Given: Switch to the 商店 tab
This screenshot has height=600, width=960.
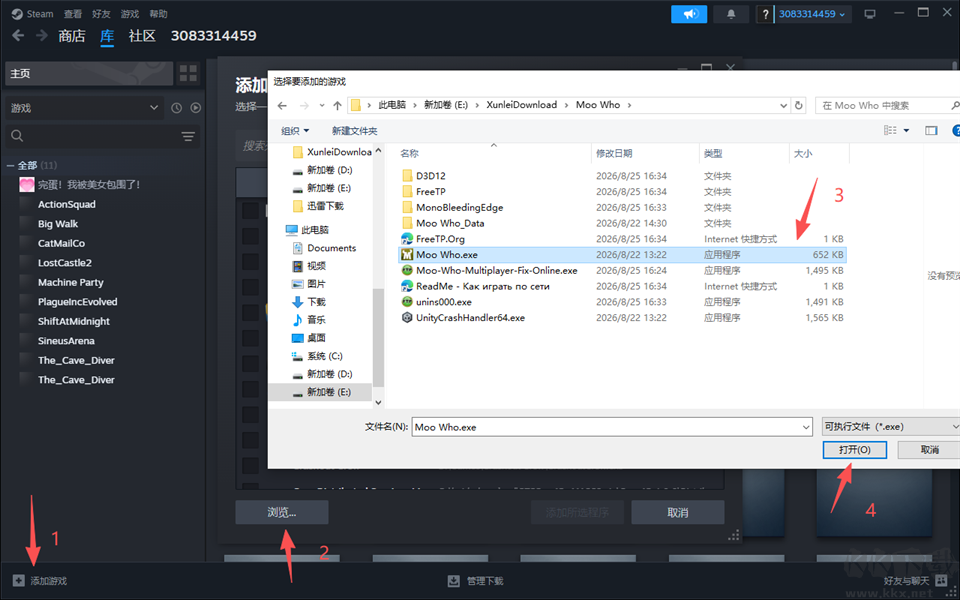Looking at the screenshot, I should [72, 36].
